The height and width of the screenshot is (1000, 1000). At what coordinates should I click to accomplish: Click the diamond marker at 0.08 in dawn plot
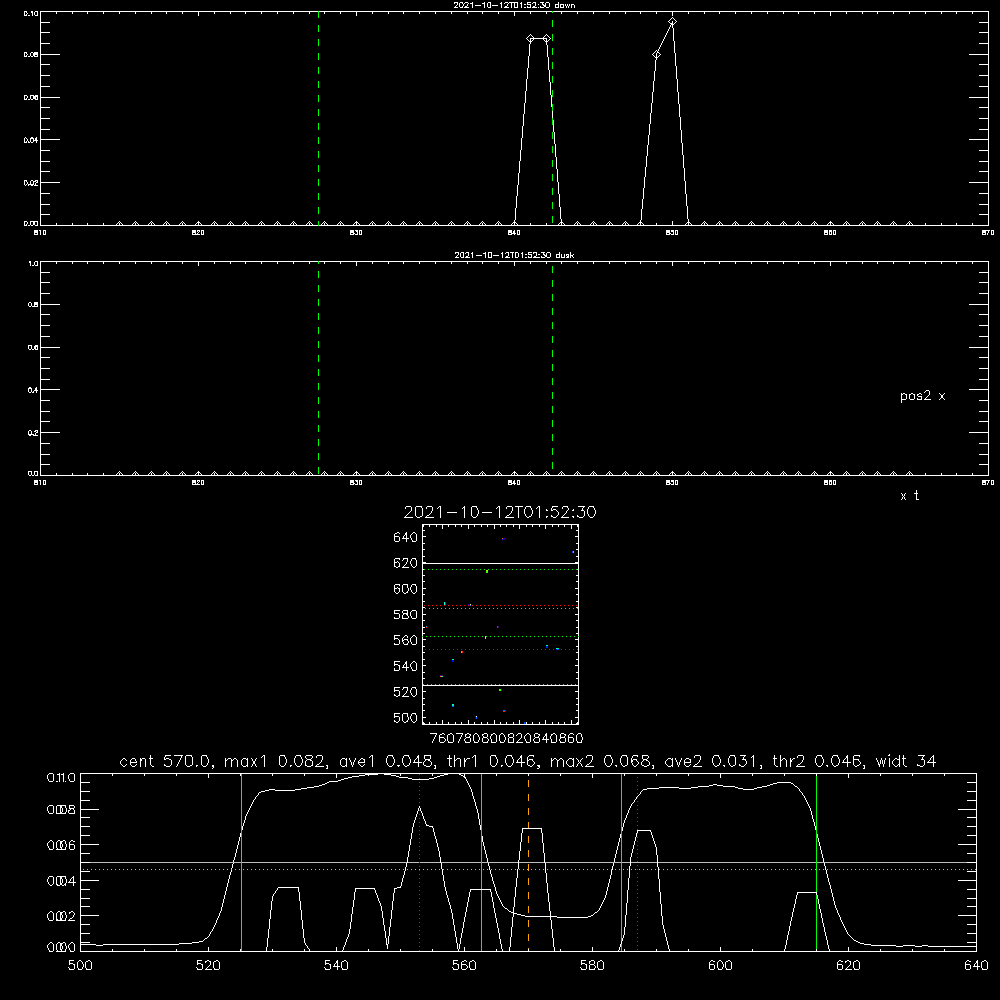coord(656,55)
